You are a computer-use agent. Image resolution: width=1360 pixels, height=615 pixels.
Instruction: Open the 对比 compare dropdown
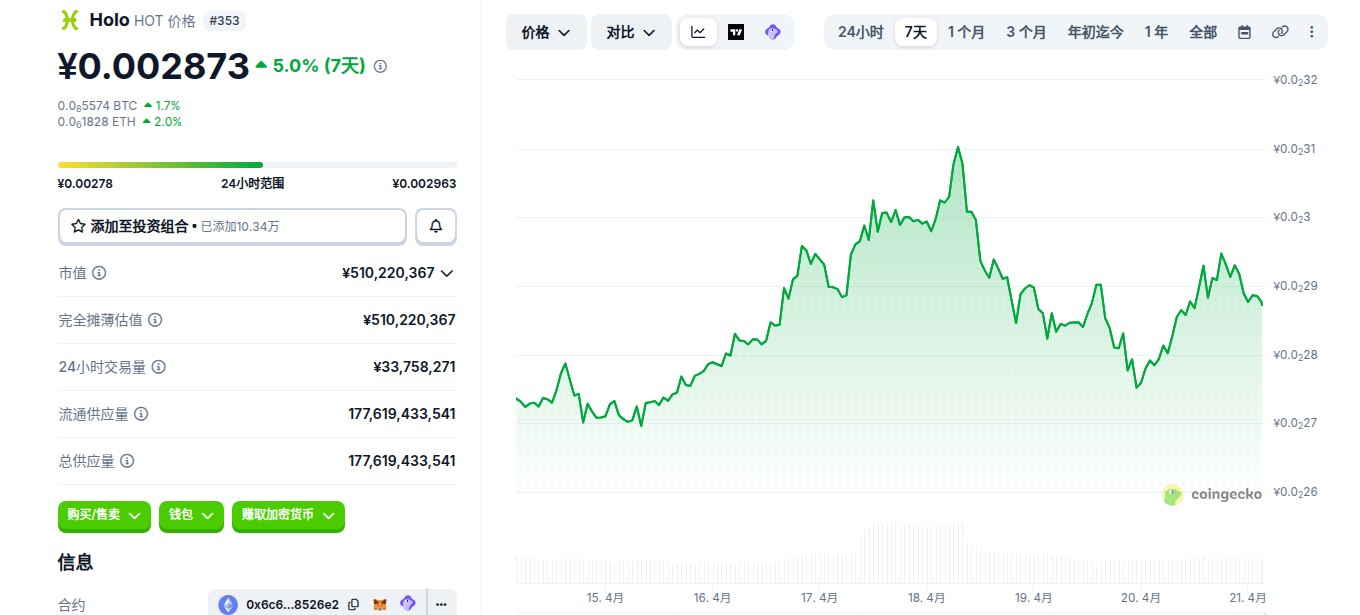pyautogui.click(x=631, y=32)
